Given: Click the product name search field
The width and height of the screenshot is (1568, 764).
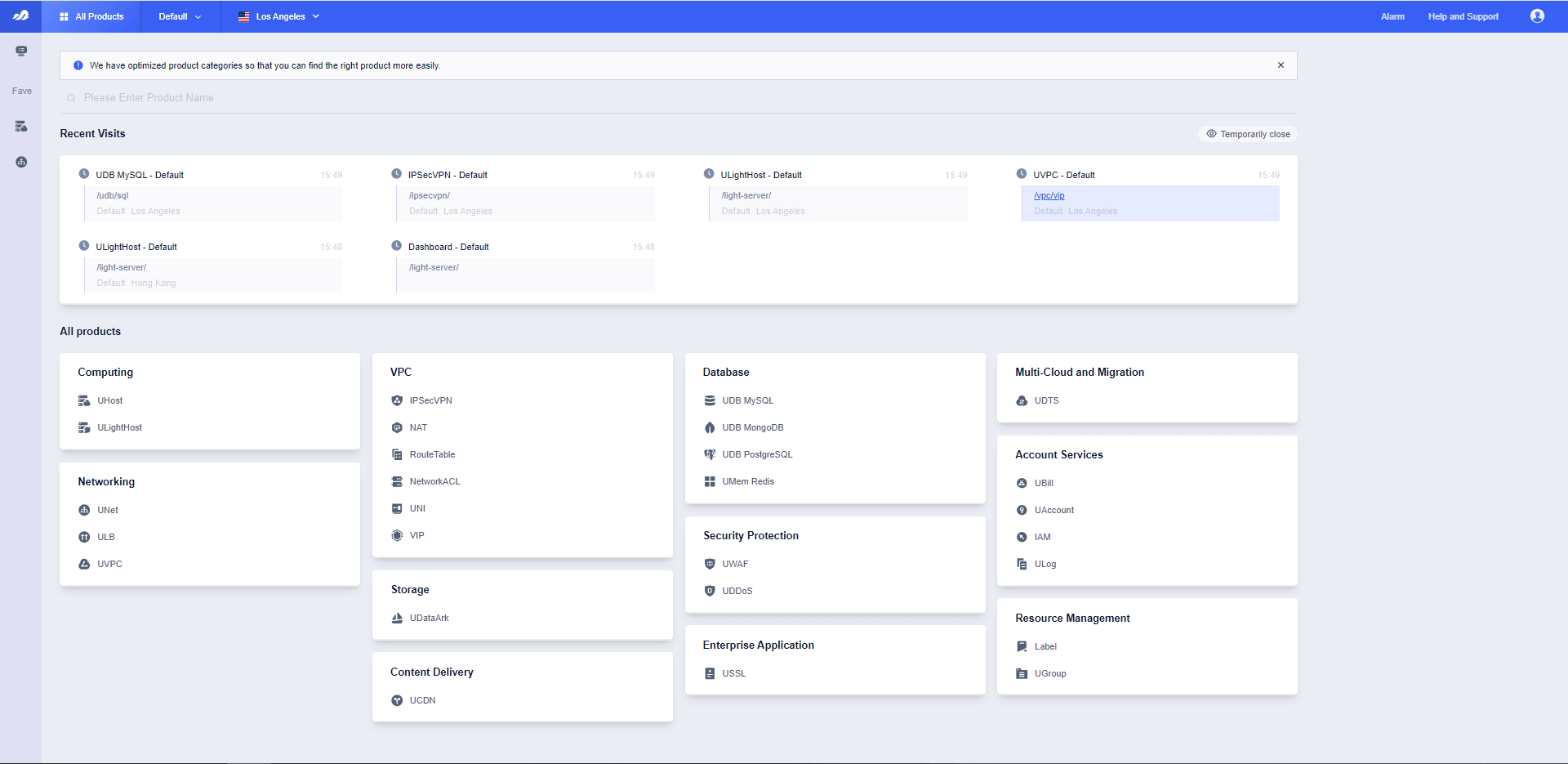Looking at the screenshot, I should coord(327,97).
